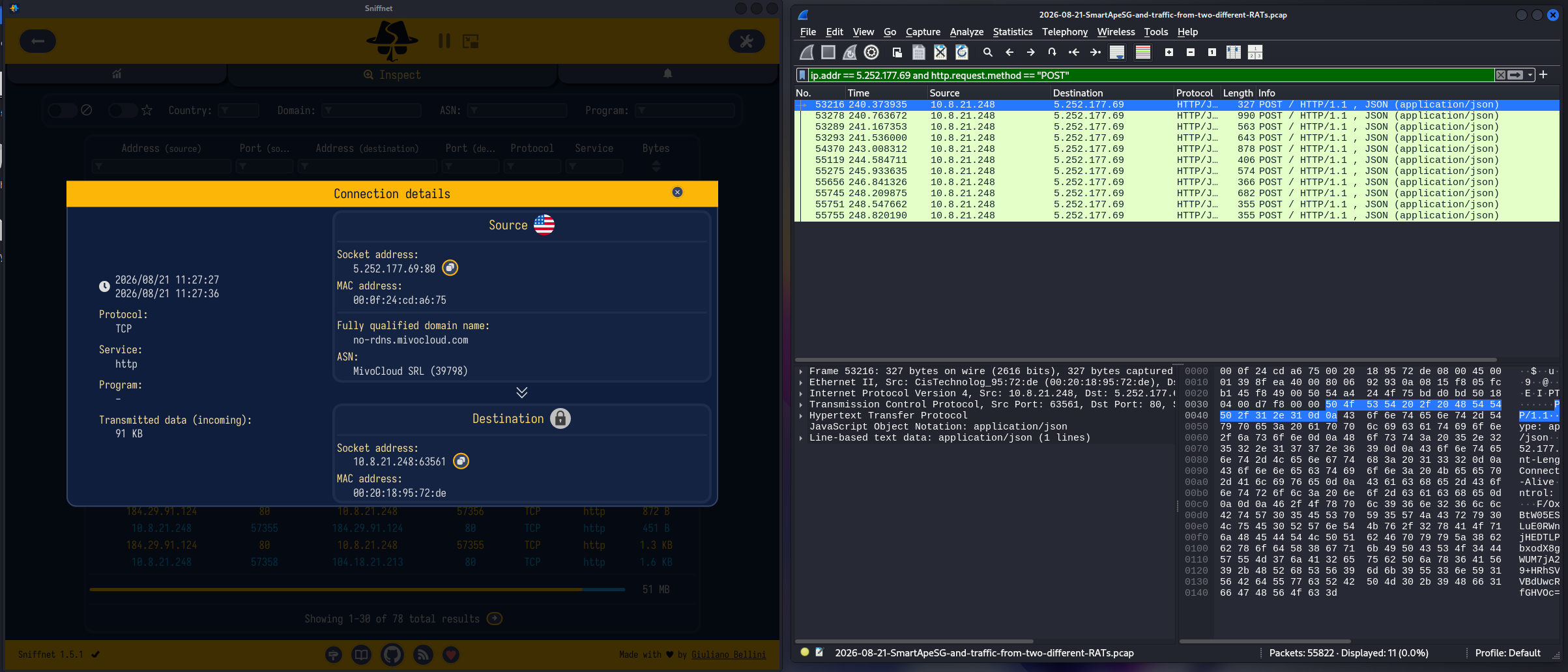Screen dimensions: 1568x672
Task: Open expert information circle in Wireshark status bar
Action: click(805, 652)
